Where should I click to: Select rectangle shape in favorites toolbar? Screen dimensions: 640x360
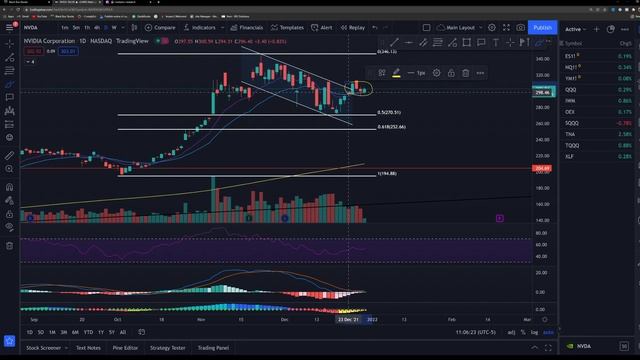(467, 42)
